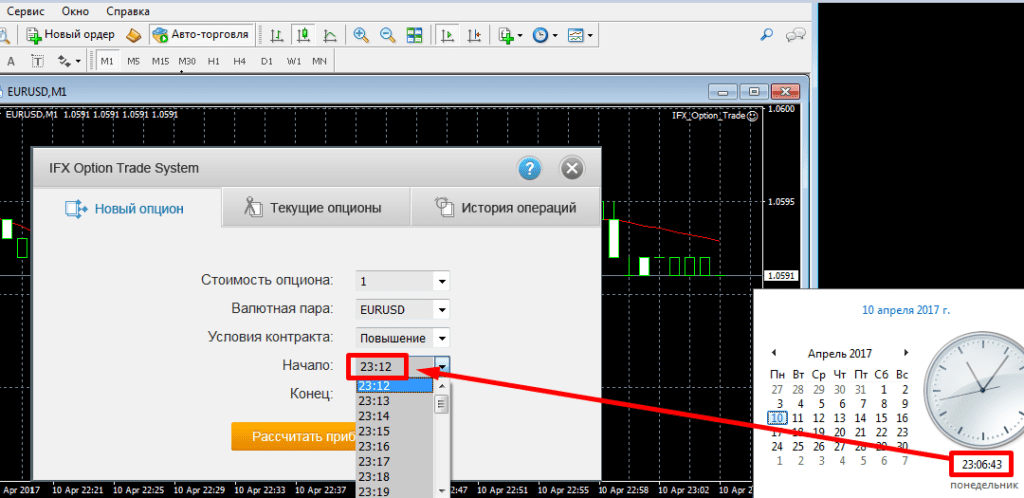
Task: Click the Рассчитать orange button
Action: (x=293, y=437)
